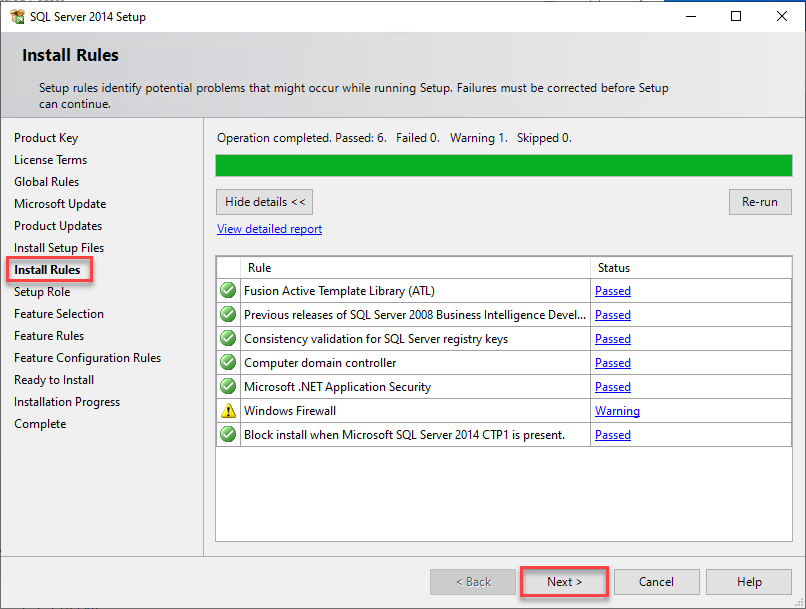Screen dimensions: 806x609
Task: Click check icon beside Previous releases of SQL Server 2008
Action: [x=228, y=314]
